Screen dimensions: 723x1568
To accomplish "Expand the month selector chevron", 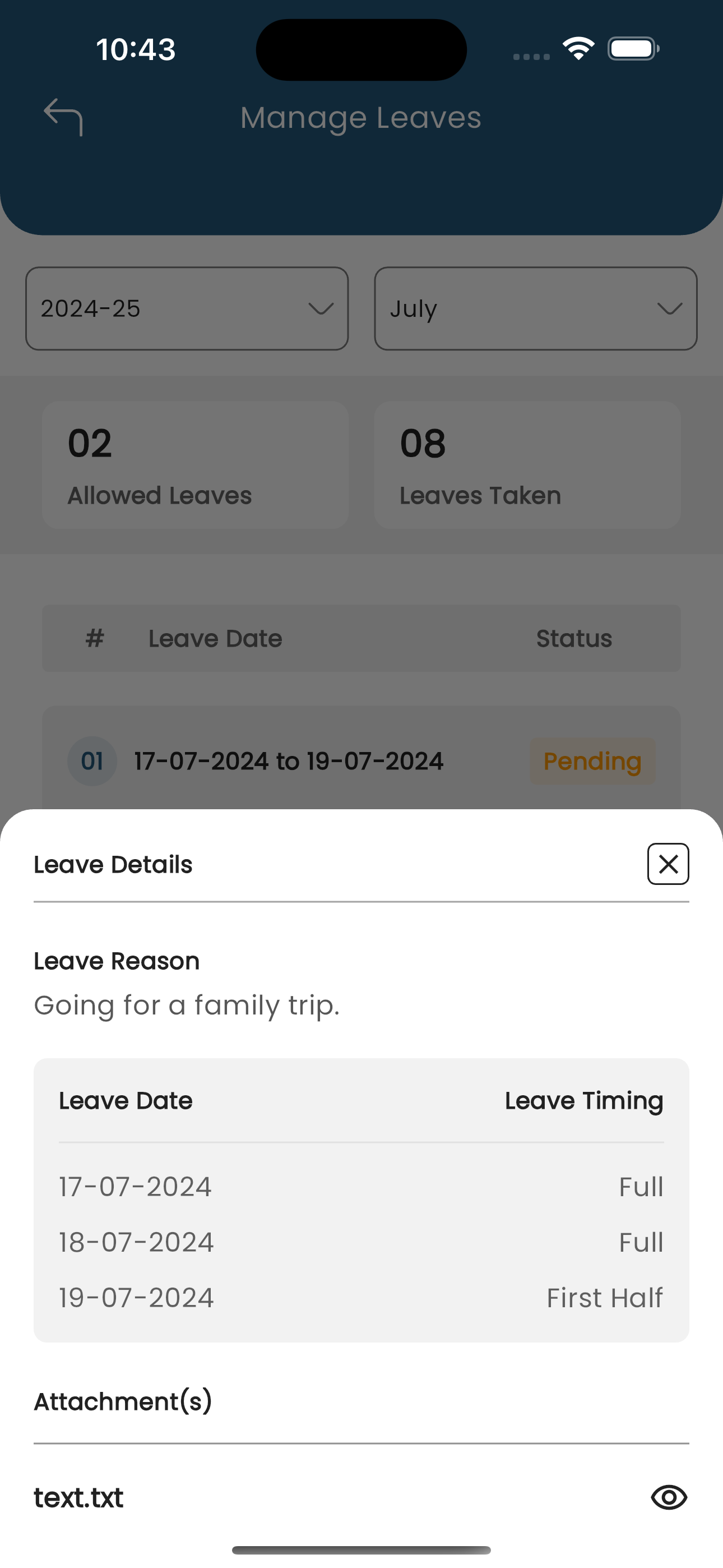I will (x=669, y=308).
